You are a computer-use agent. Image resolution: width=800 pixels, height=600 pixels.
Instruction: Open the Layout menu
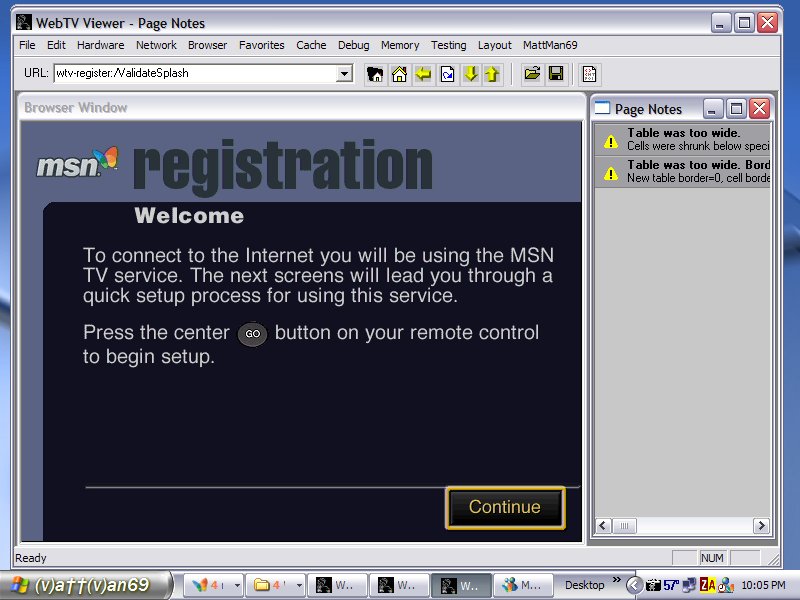click(x=494, y=45)
